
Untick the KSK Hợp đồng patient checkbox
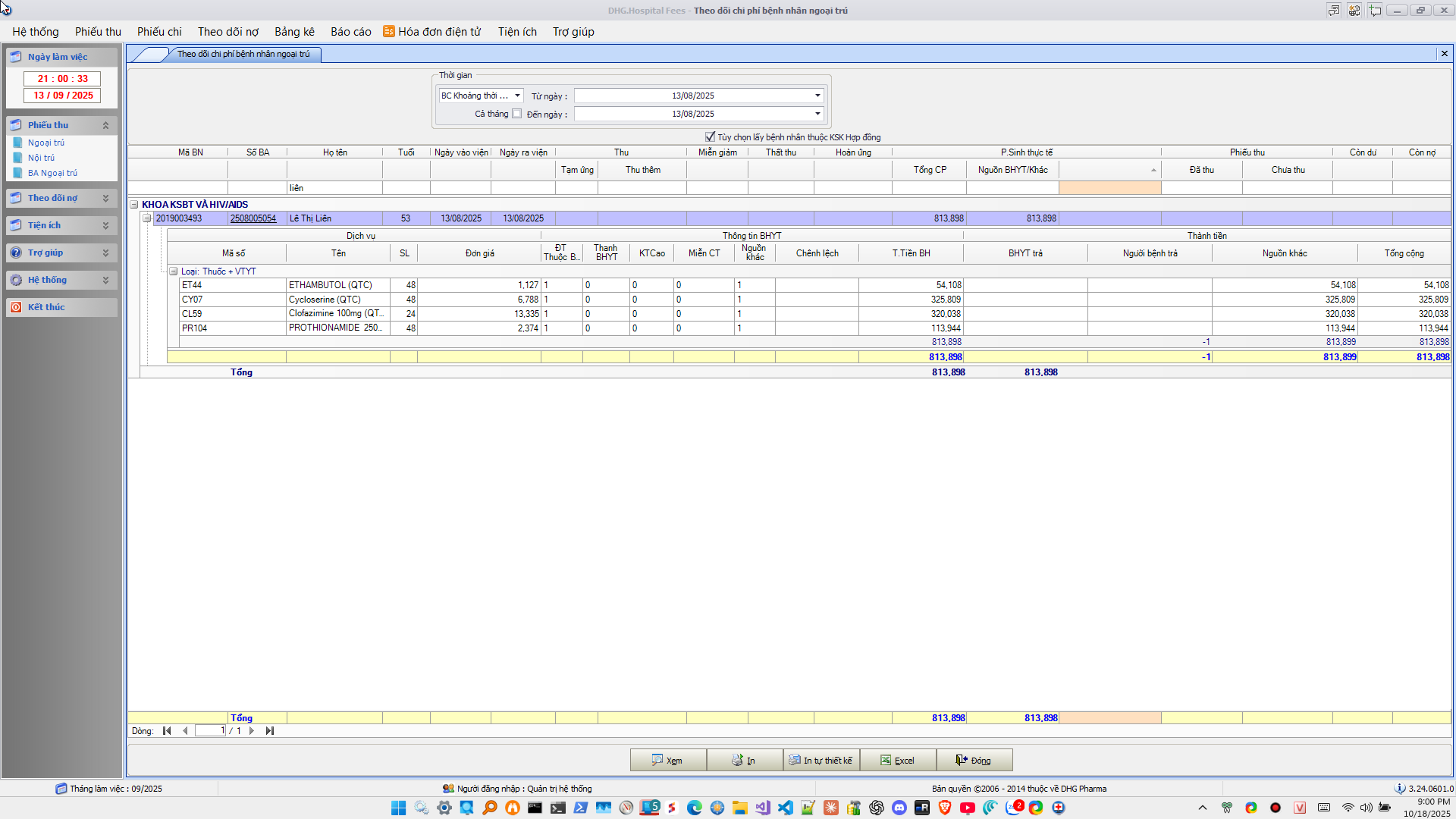click(x=710, y=137)
